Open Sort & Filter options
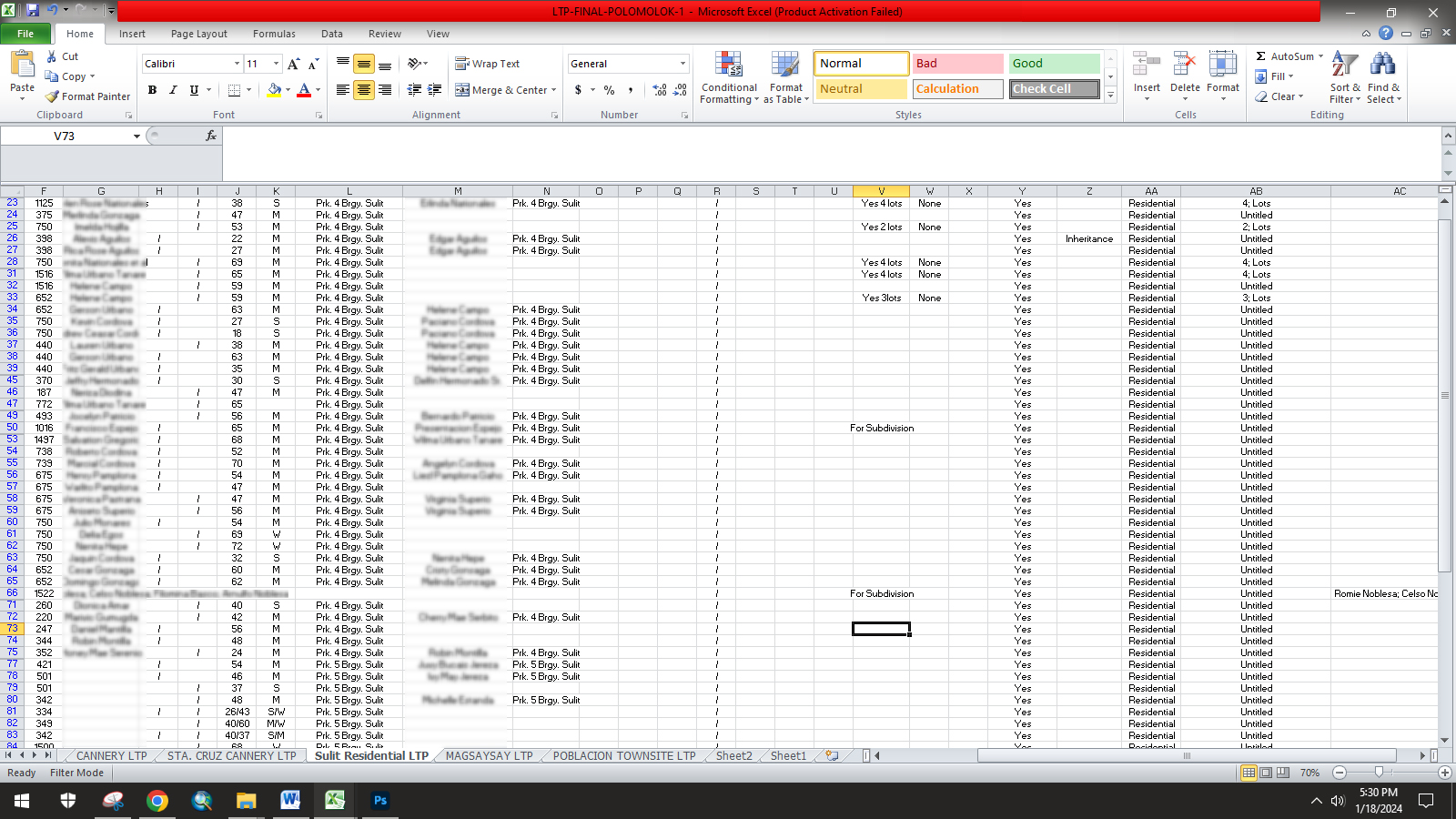This screenshot has height=819, width=1456. pos(1345,77)
